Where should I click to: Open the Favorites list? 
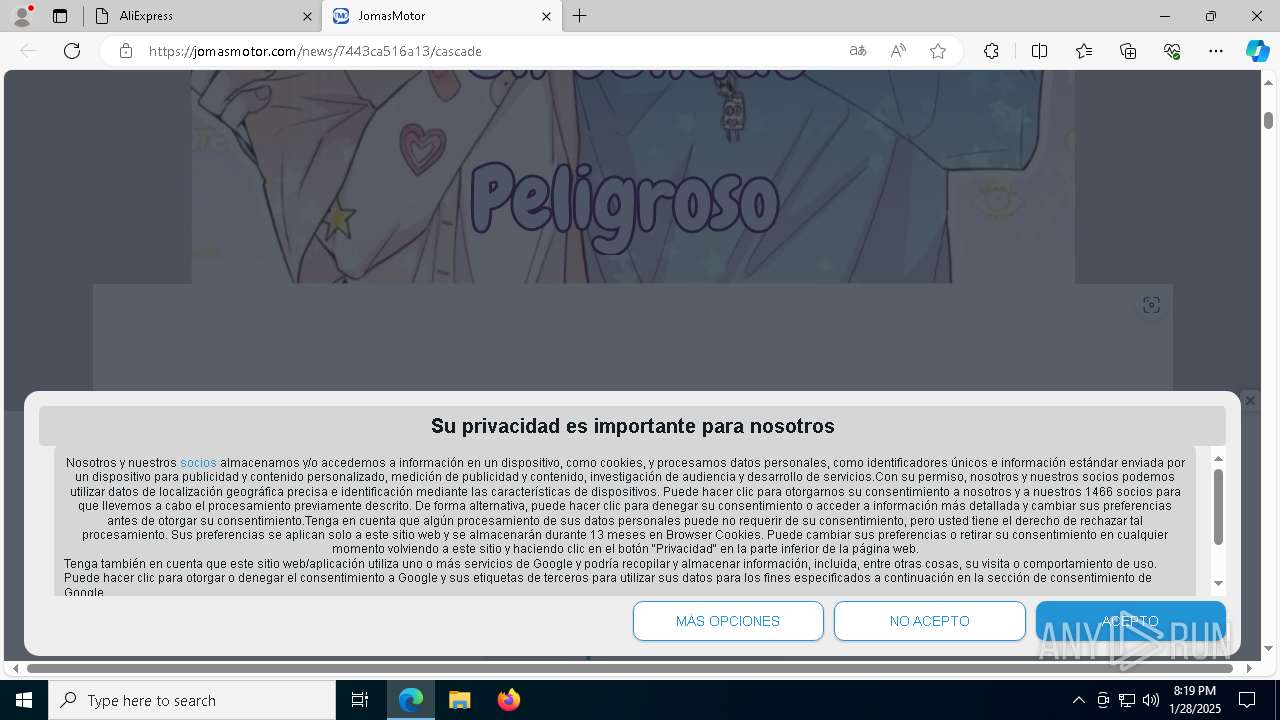tap(1084, 51)
